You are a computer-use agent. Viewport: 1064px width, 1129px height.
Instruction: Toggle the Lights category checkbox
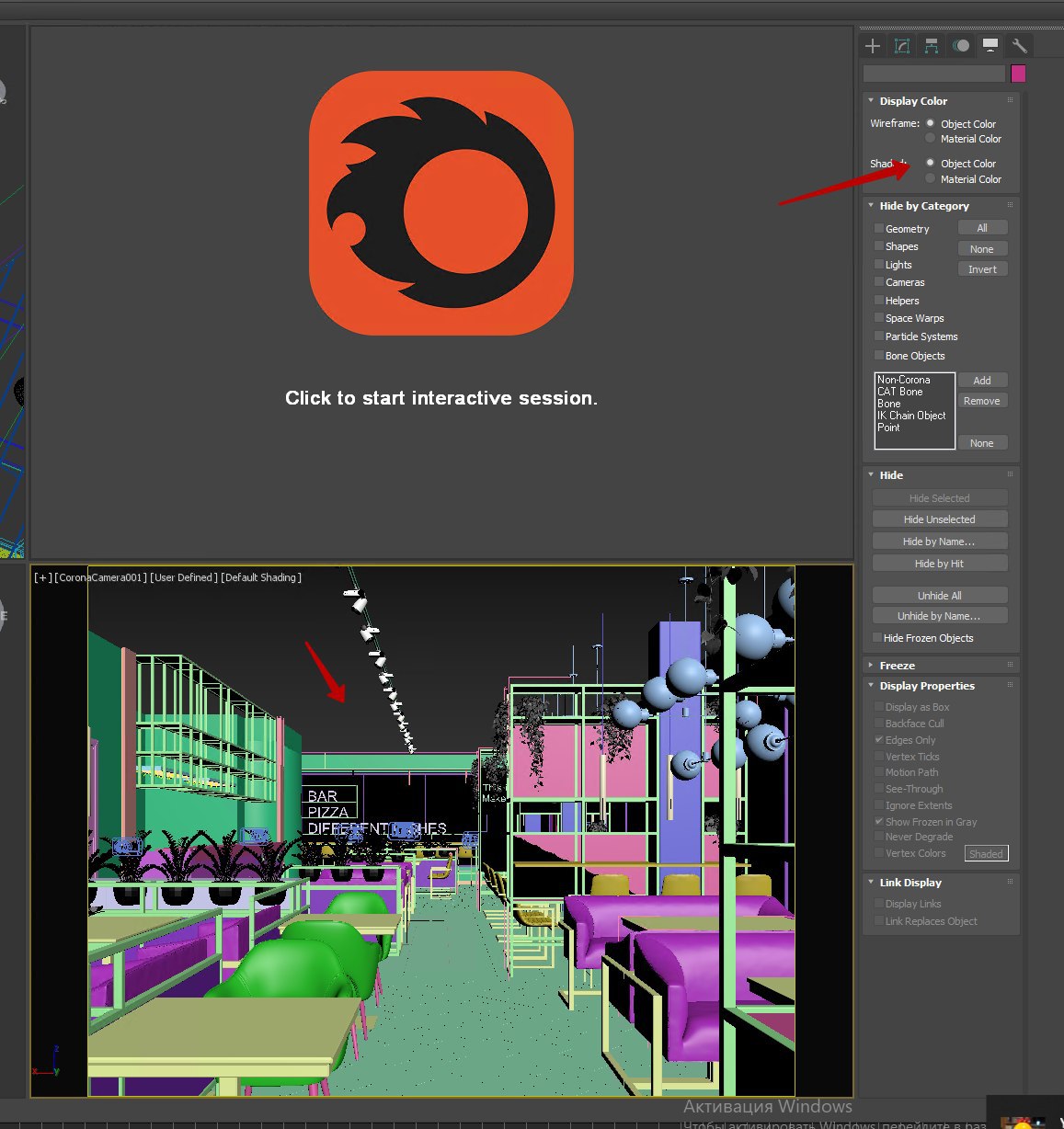tap(878, 264)
